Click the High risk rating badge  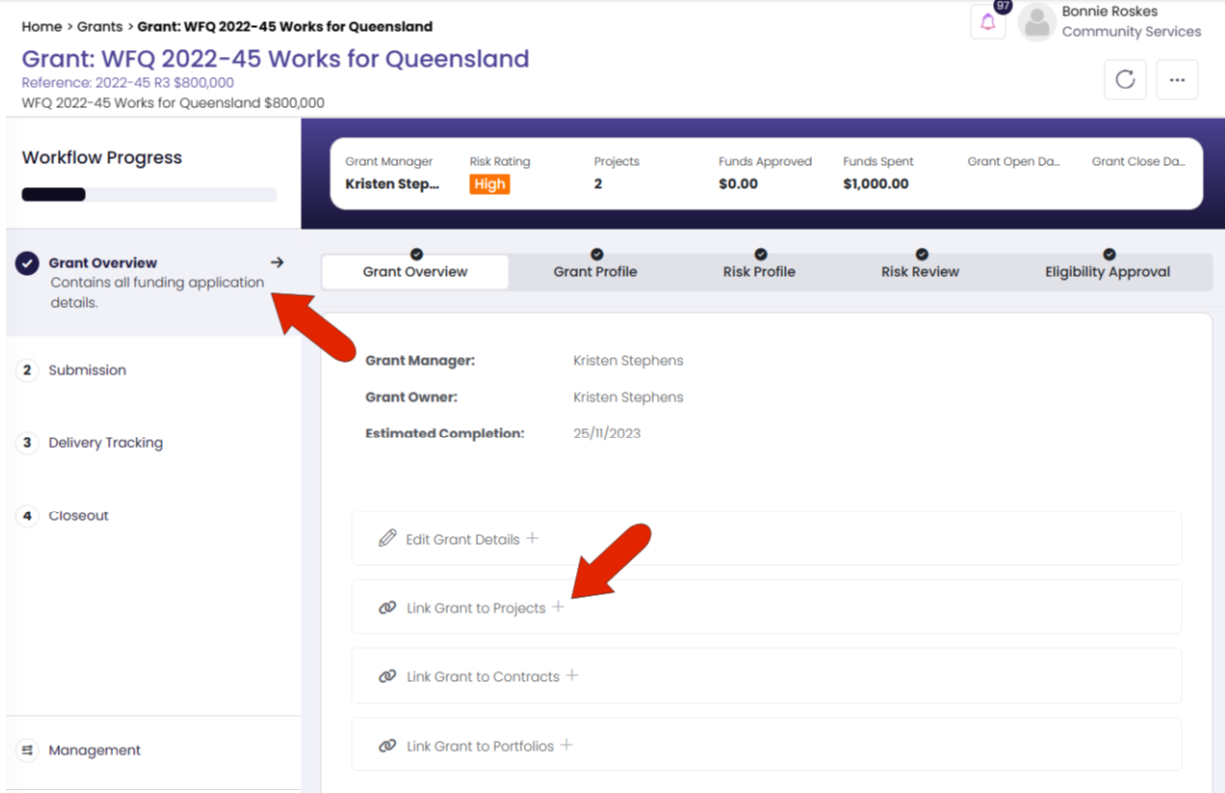point(490,184)
